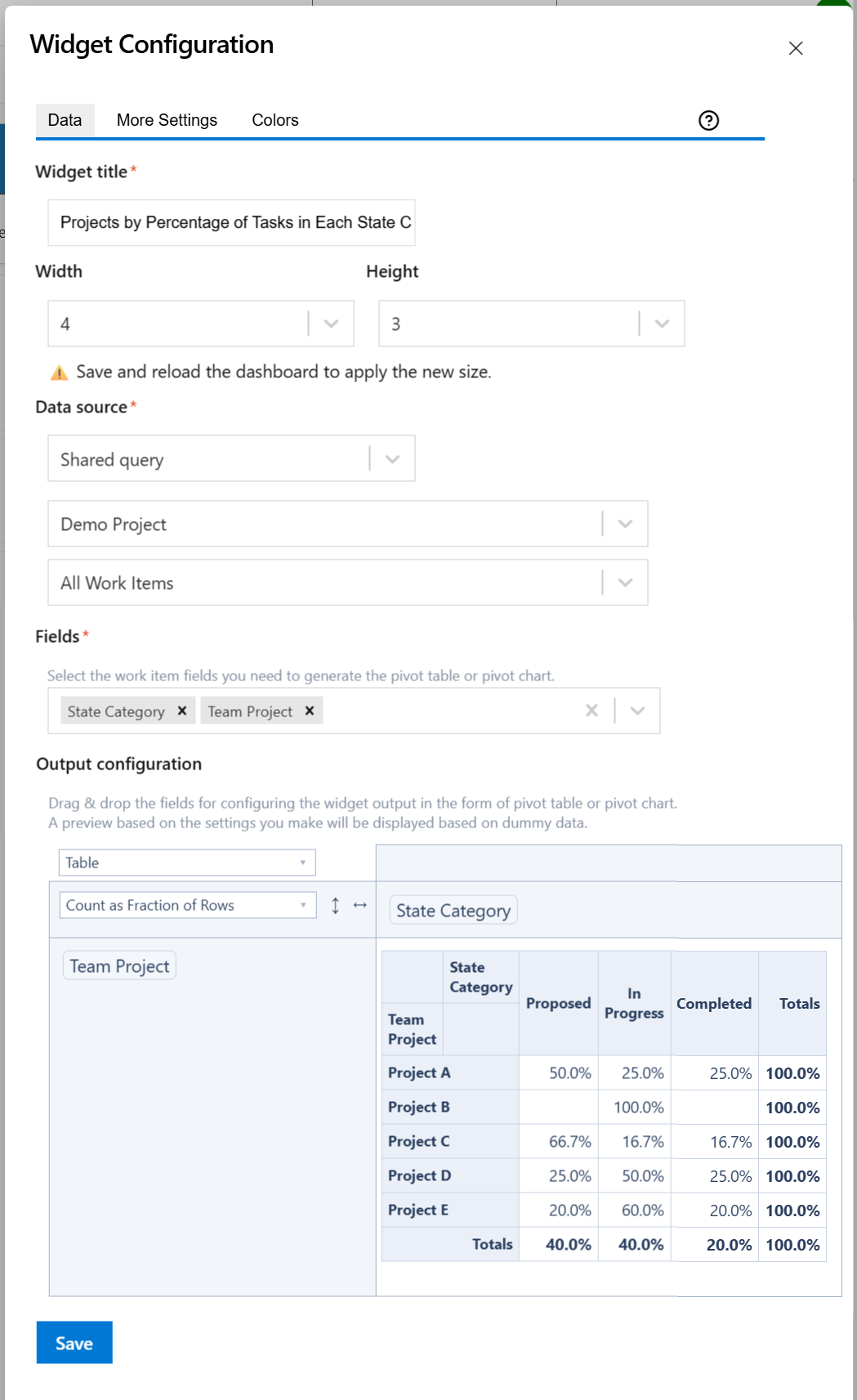Select the Project A row label

click(450, 1072)
